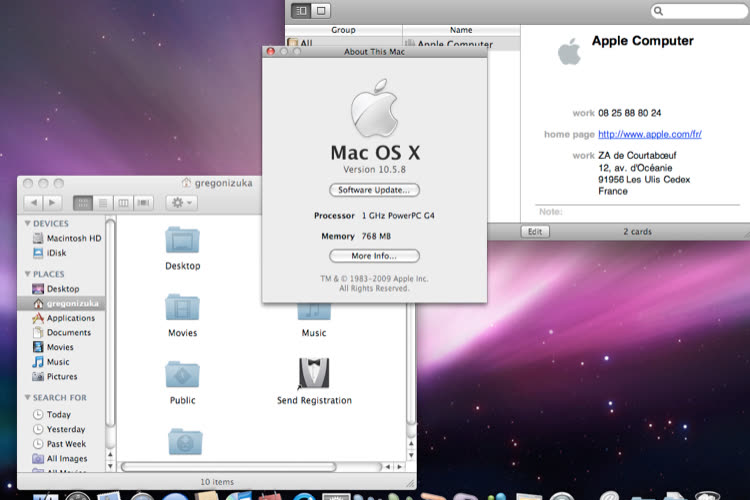Select Macintosh HD in the sidebar
This screenshot has height=500, width=750.
coord(73,239)
